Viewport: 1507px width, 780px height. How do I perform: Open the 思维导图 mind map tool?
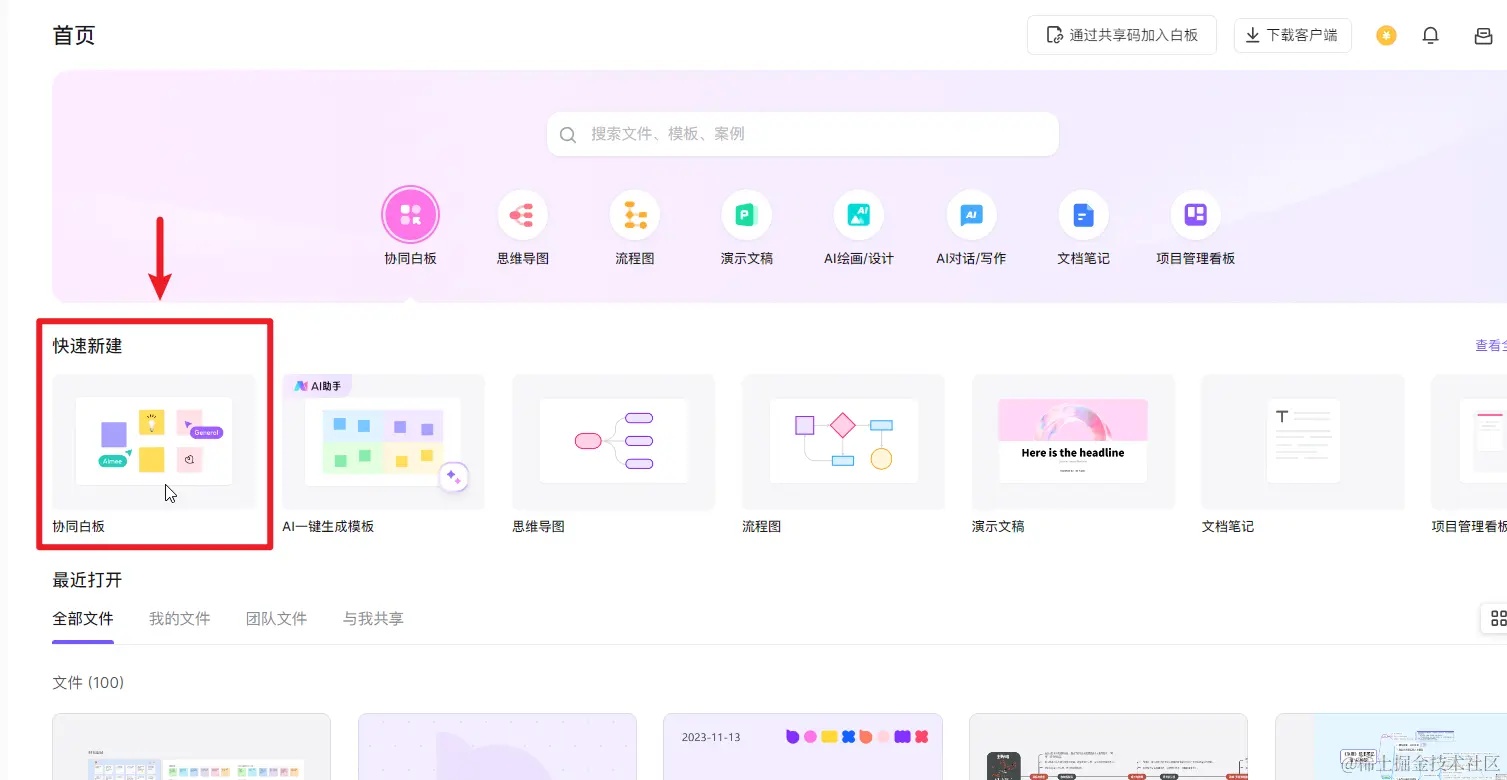click(522, 213)
